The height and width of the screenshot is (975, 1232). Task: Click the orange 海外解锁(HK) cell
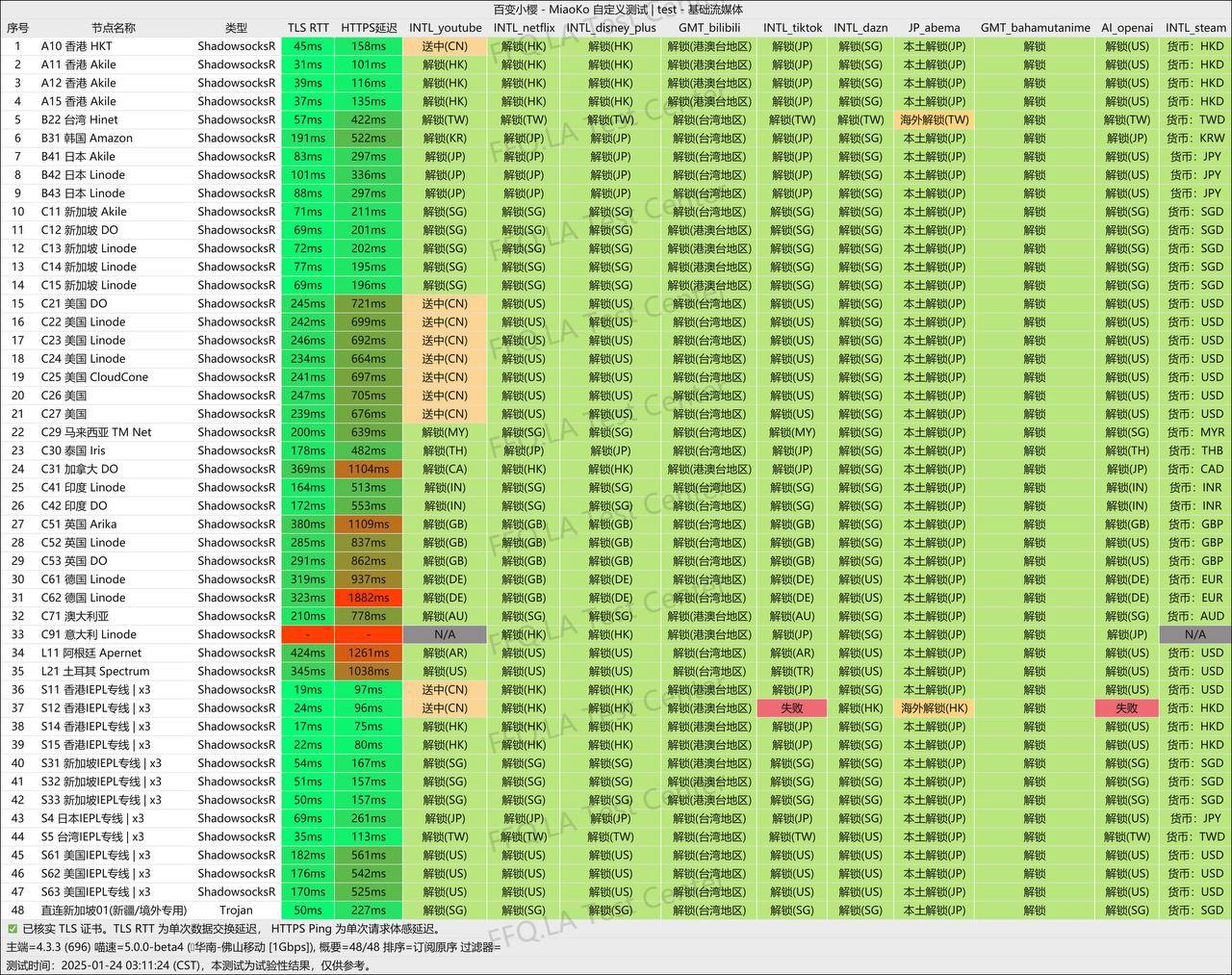(934, 707)
